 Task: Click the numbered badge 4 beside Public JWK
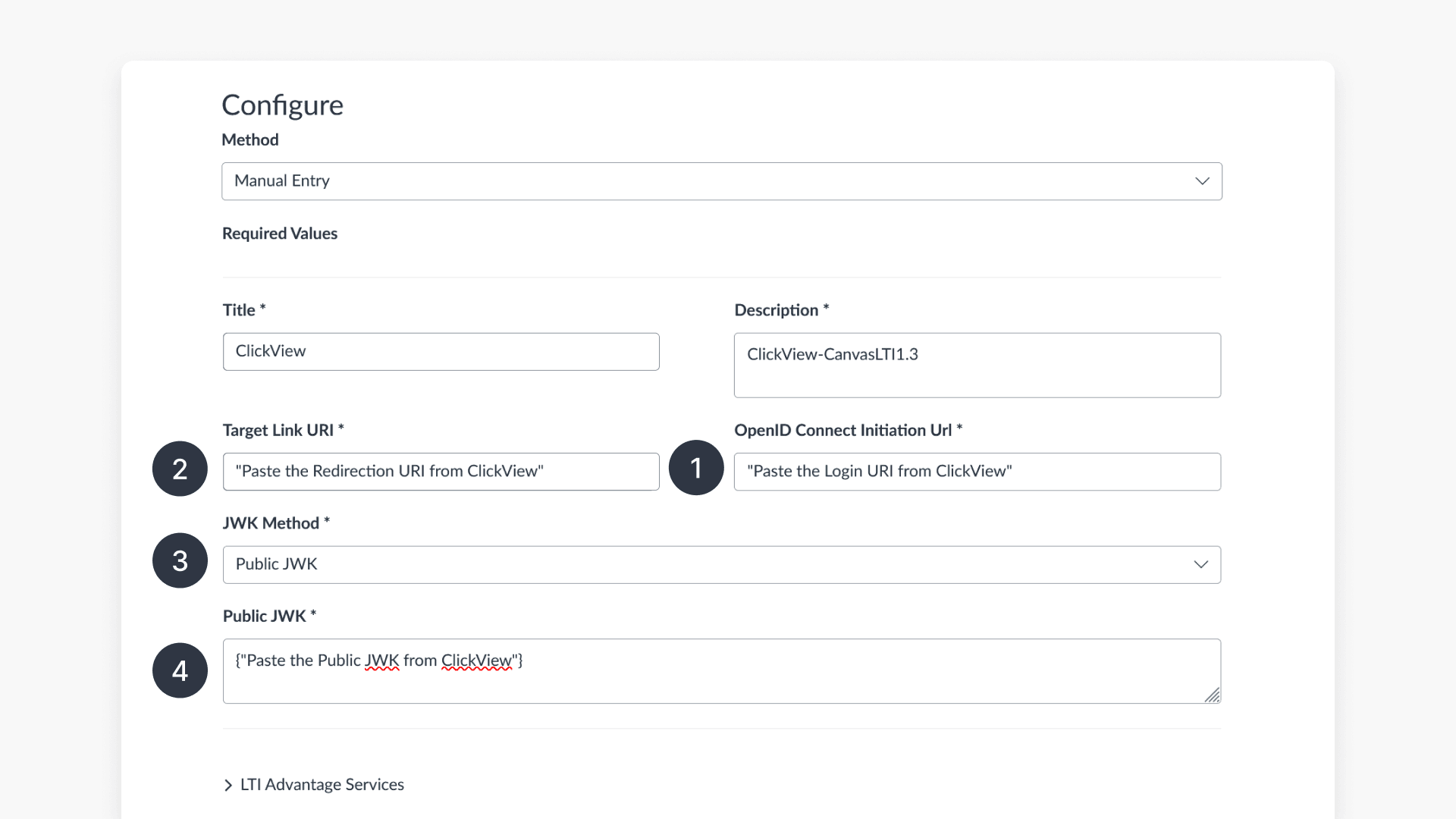click(x=179, y=670)
